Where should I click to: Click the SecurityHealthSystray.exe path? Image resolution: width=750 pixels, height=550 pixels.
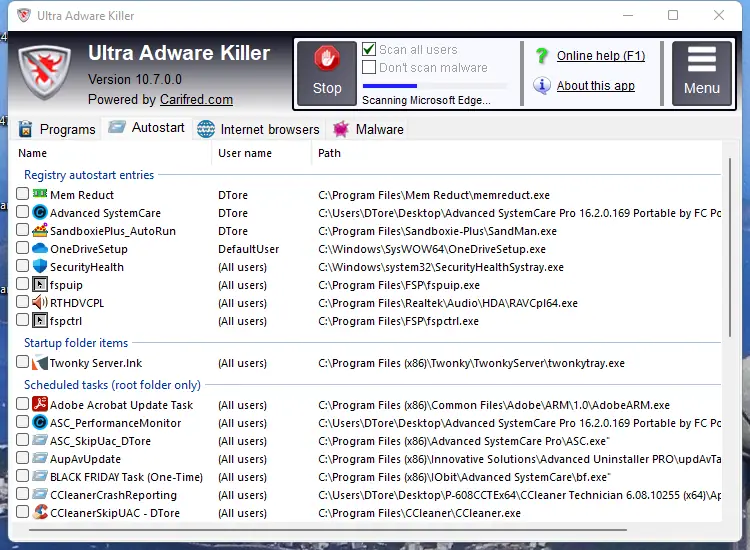441,267
